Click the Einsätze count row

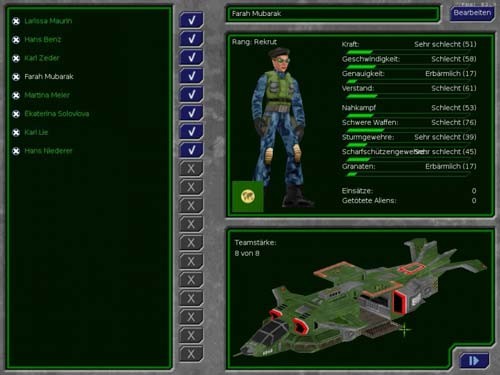tap(409, 191)
